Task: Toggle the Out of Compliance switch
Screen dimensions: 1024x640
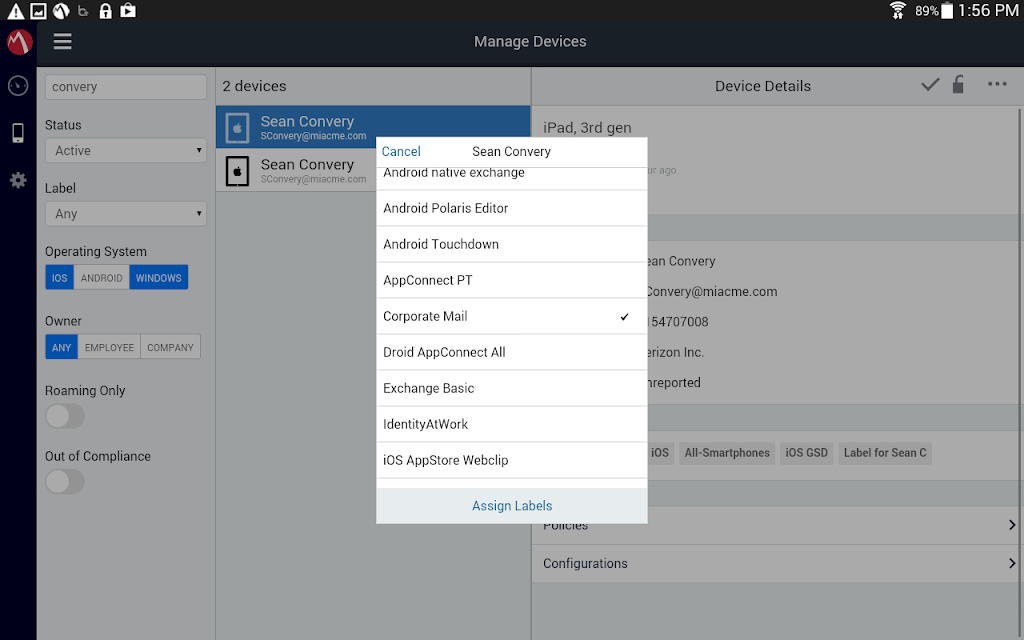Action: [65, 482]
